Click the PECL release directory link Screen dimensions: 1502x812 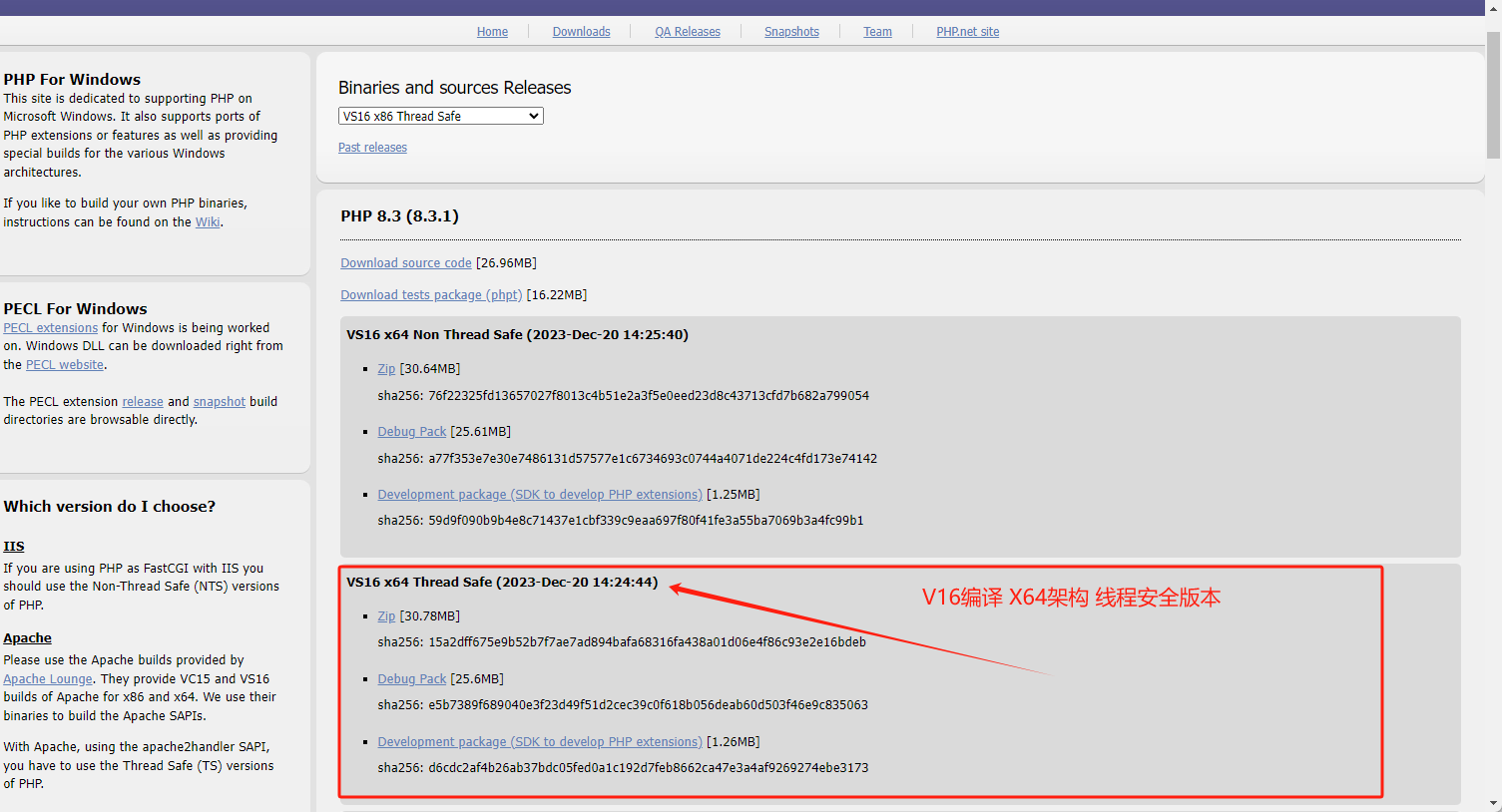tap(143, 402)
